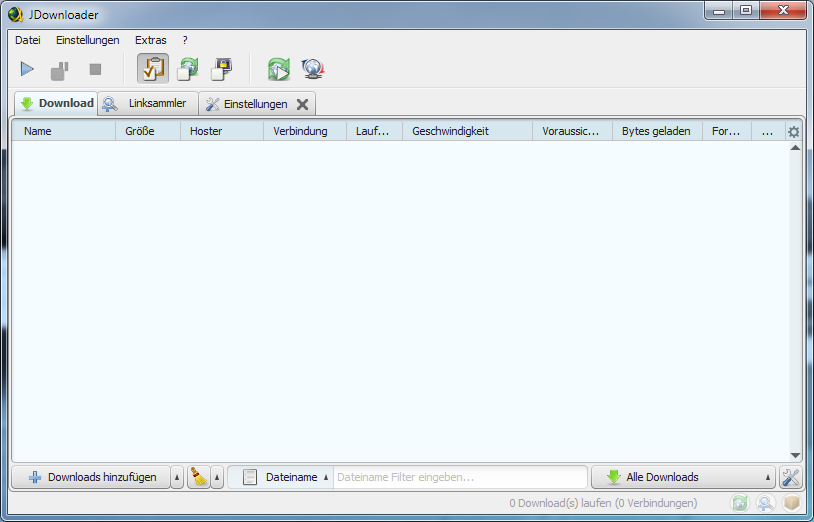
Task: Click the Dateiname filter input field
Action: tap(460, 477)
